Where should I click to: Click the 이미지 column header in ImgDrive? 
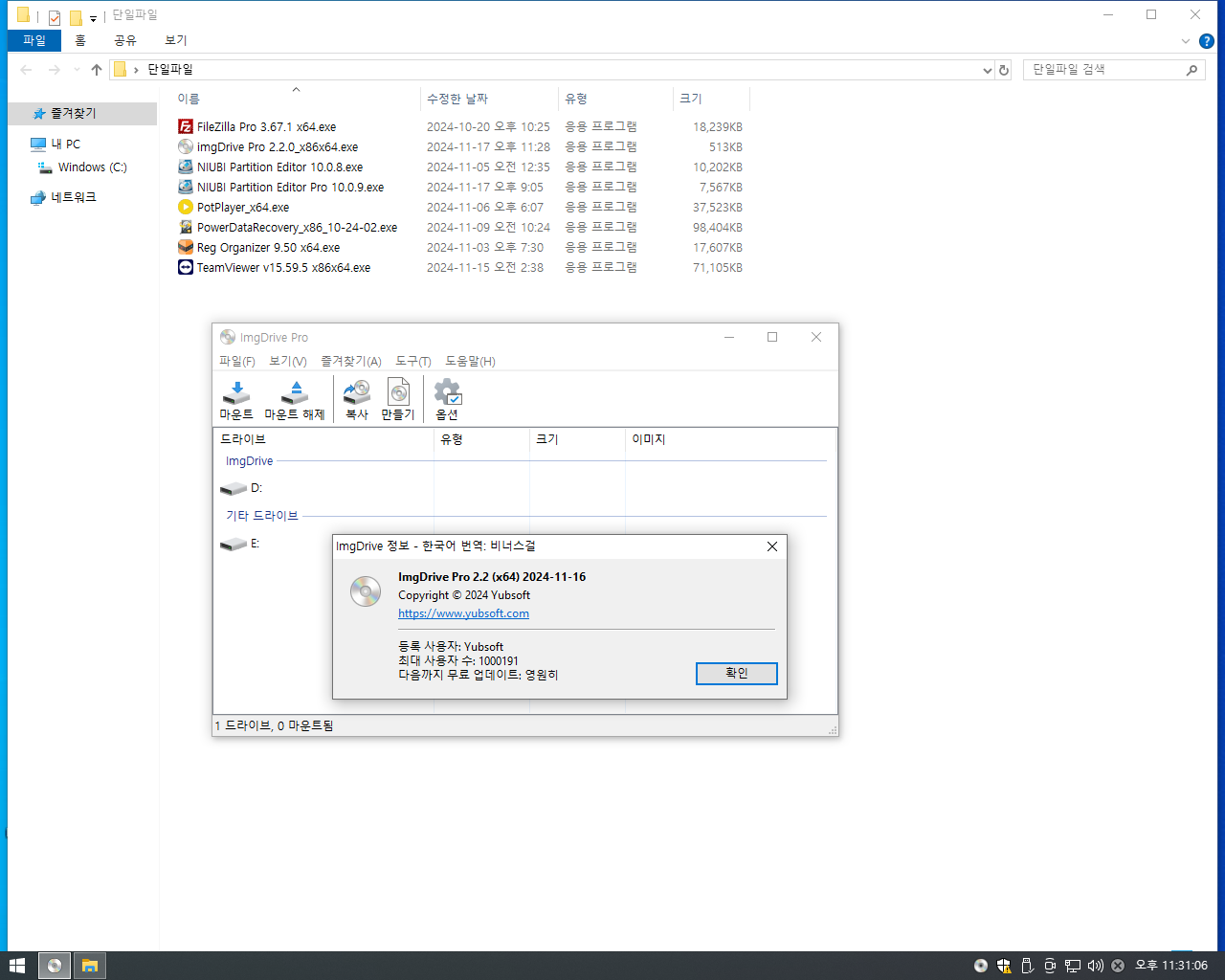730,439
